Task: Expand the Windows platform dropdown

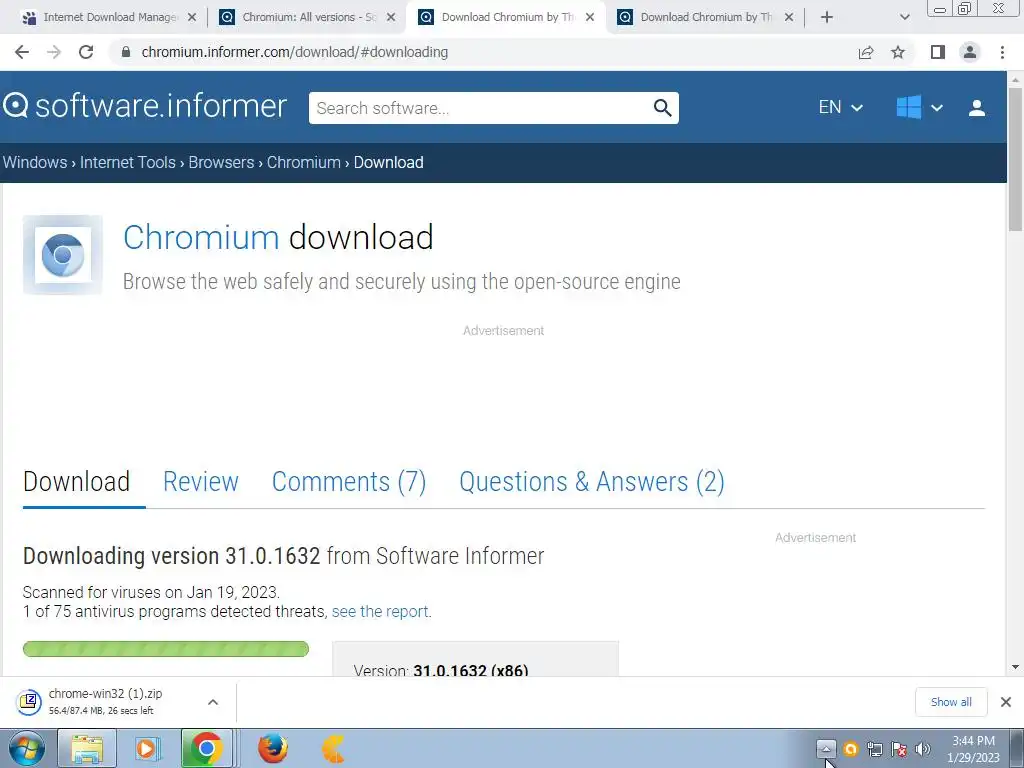Action: pos(920,107)
